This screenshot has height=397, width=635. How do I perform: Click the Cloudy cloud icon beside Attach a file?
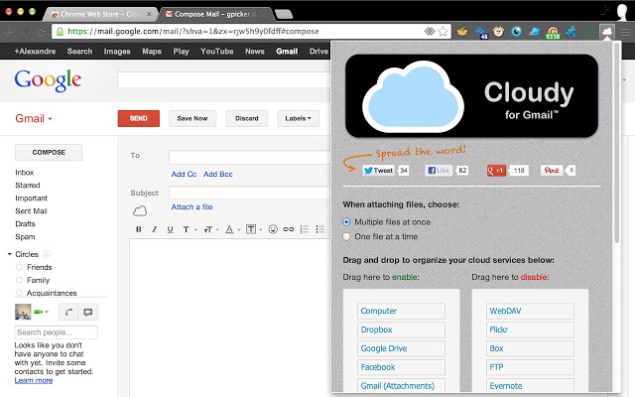[x=140, y=211]
